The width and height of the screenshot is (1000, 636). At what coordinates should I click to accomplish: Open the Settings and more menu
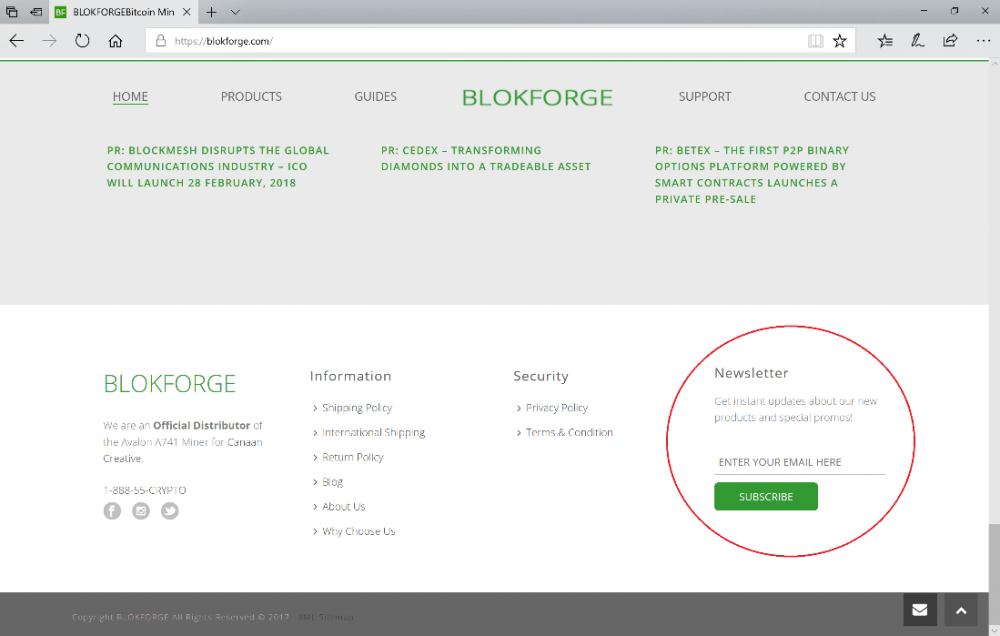[984, 40]
